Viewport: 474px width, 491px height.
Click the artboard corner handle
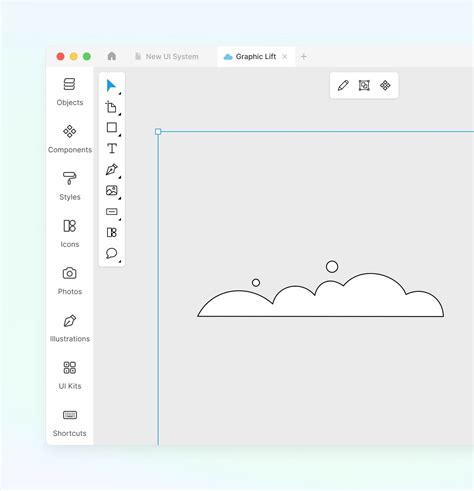point(158,132)
